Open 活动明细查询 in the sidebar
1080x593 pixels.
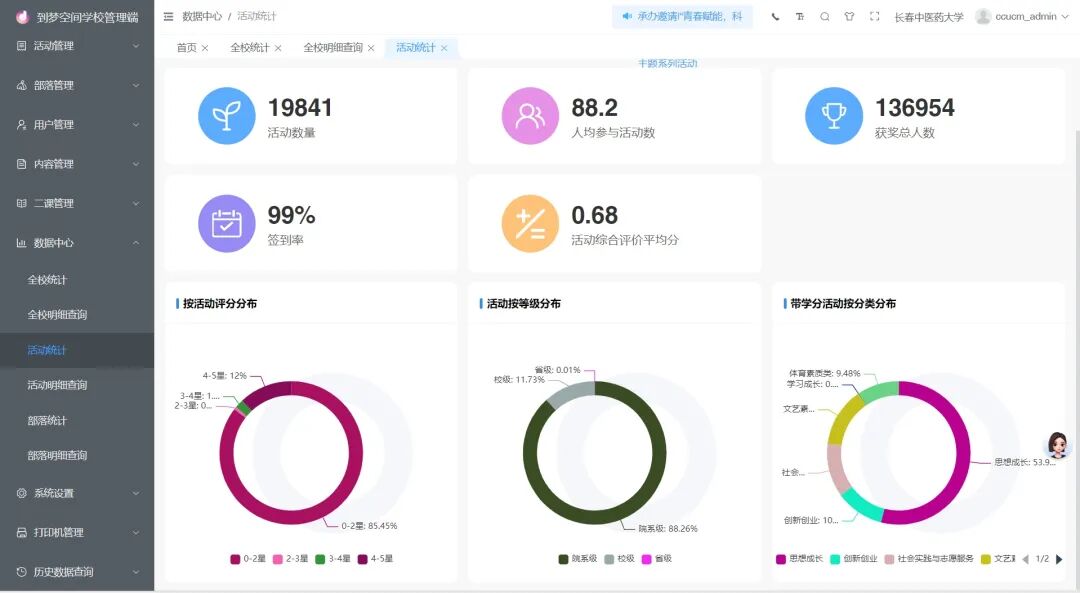(x=57, y=385)
